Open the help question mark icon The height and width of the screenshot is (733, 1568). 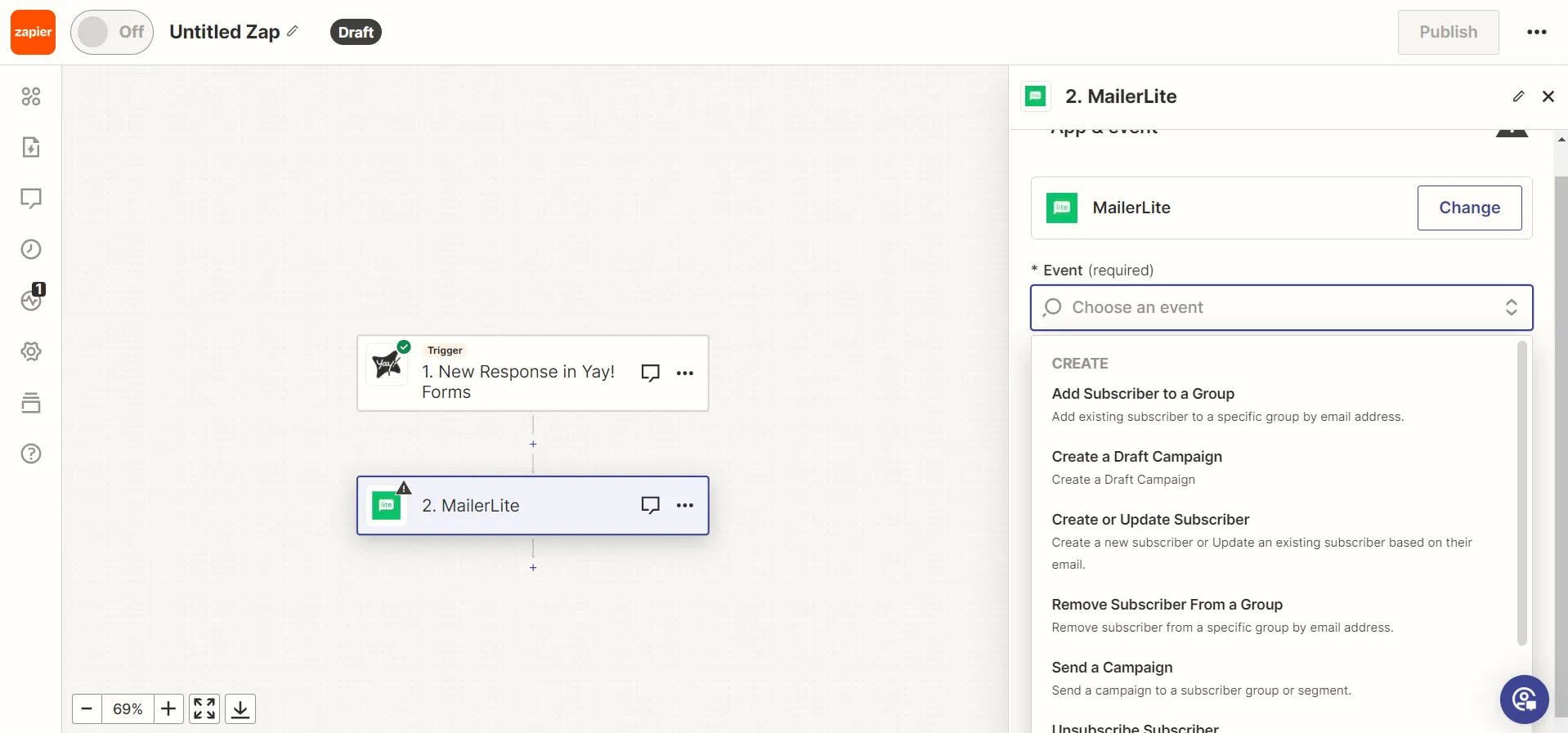[x=31, y=454]
